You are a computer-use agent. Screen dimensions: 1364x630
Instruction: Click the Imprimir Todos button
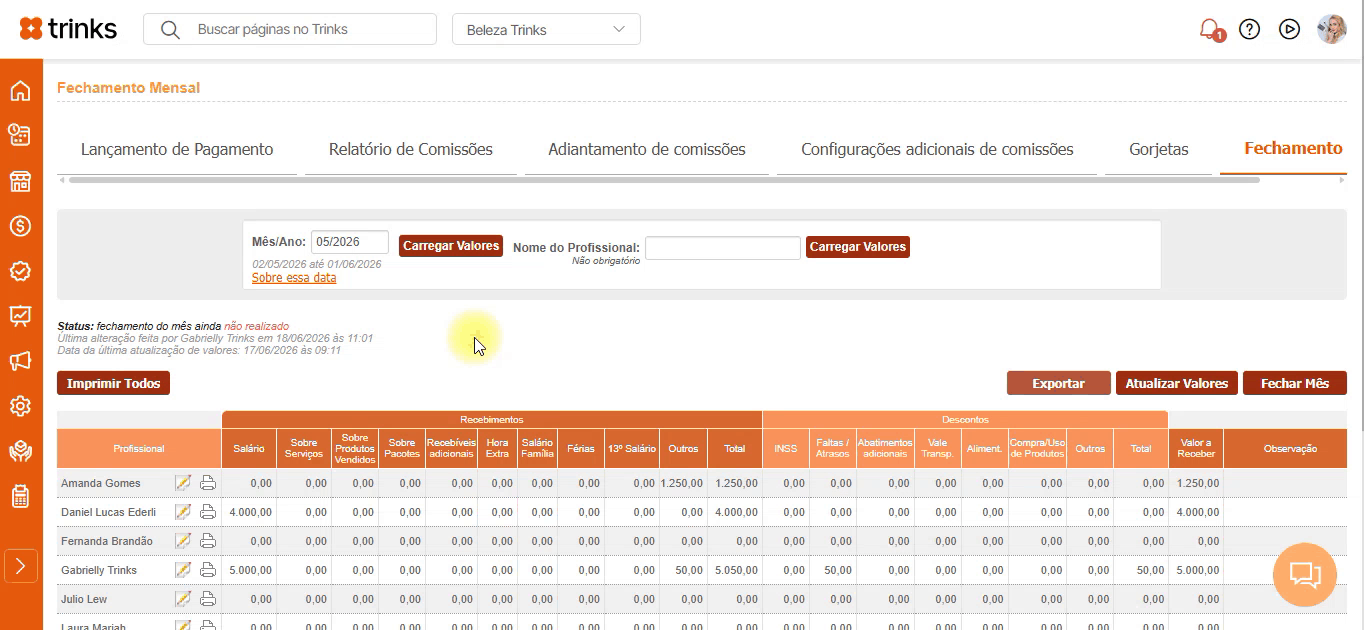[114, 383]
